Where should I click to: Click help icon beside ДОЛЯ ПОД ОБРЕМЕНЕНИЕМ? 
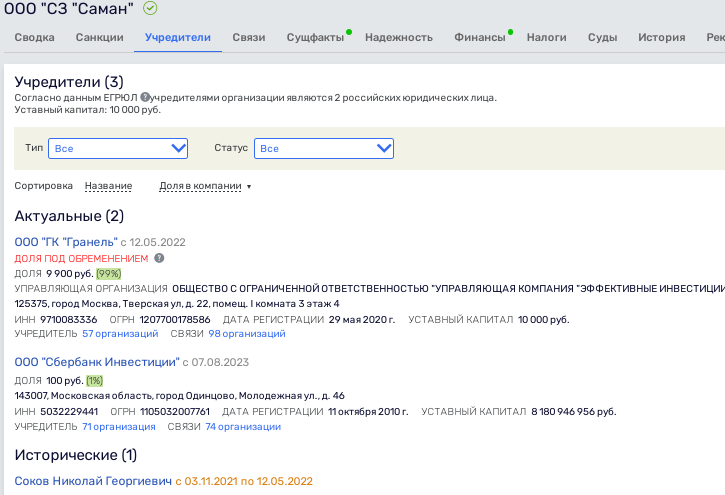click(159, 258)
